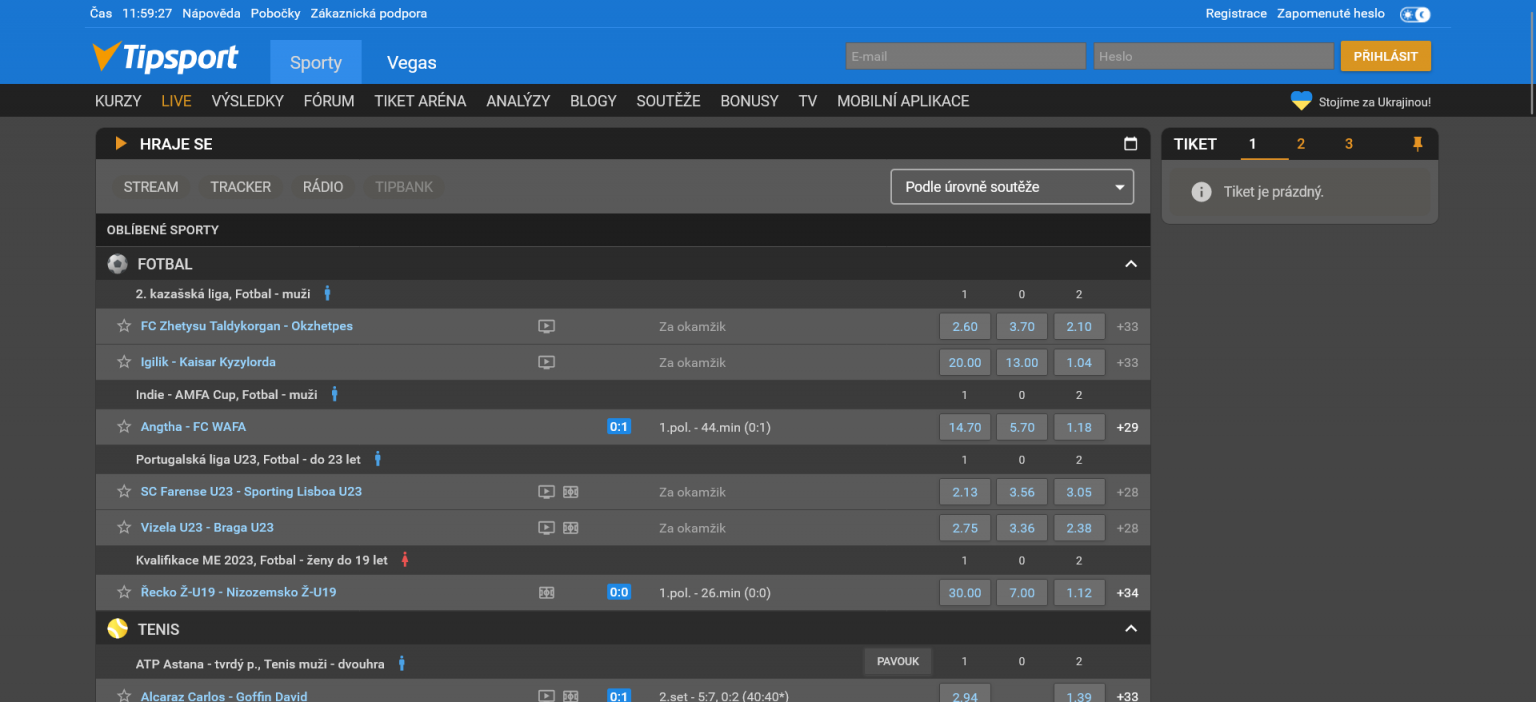The width and height of the screenshot is (1536, 702).
Task: Star the Angtha - FC WAFA match as favorite
Action: click(124, 426)
